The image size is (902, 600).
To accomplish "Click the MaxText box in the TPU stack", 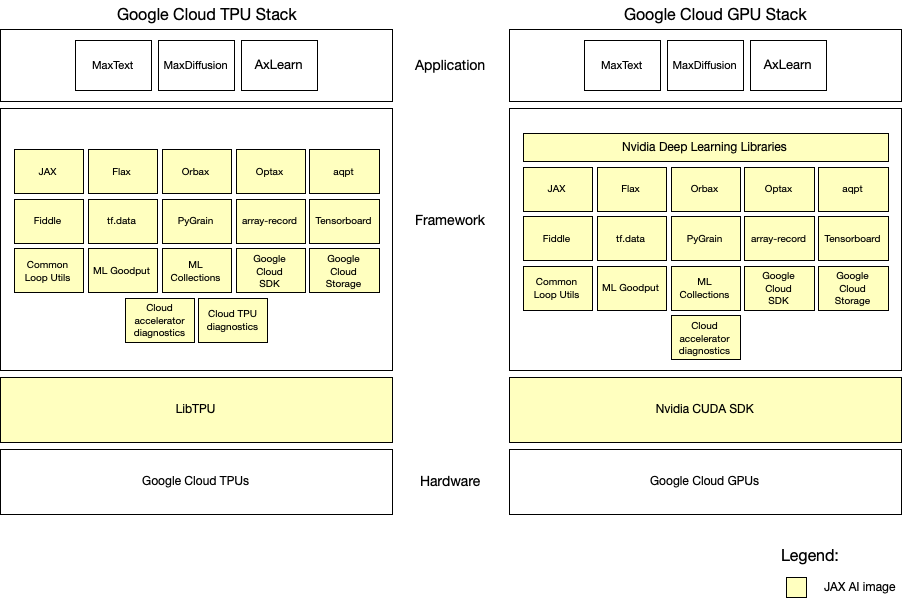I will pyautogui.click(x=113, y=65).
